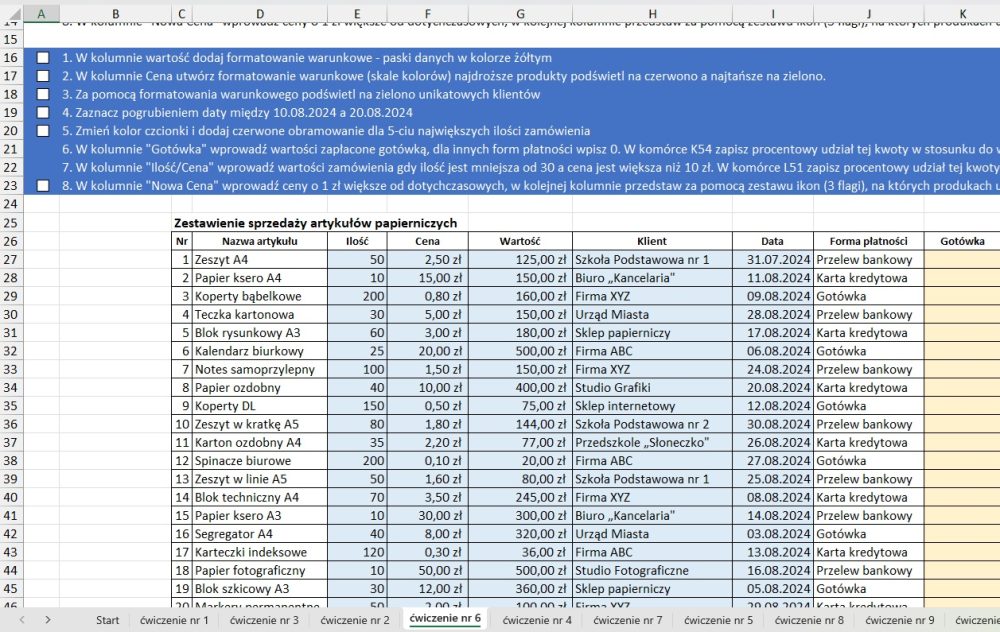This screenshot has height=632, width=1000.
Task: Select the Studio Fotograficzne client cell
Action: pyautogui.click(x=652, y=570)
